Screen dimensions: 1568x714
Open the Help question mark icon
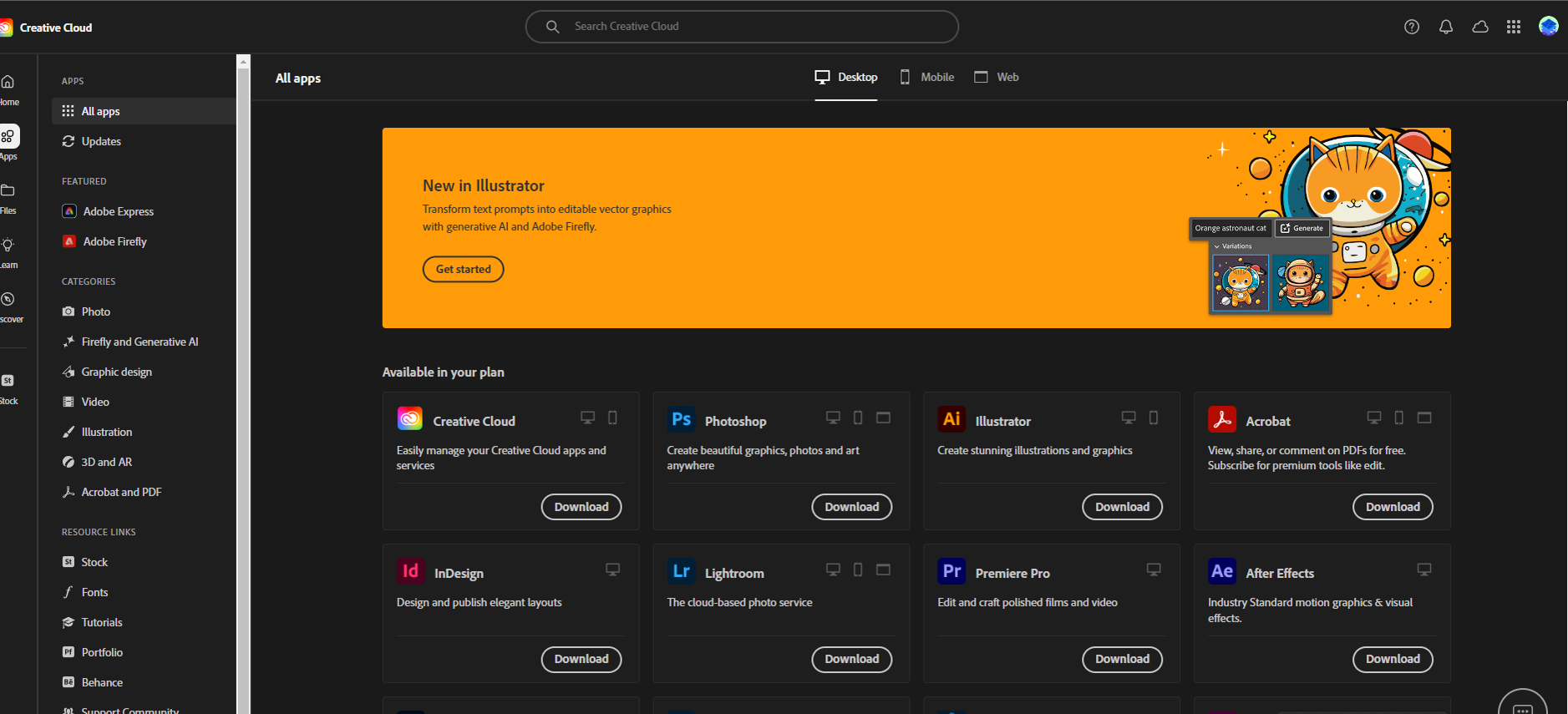pyautogui.click(x=1412, y=27)
